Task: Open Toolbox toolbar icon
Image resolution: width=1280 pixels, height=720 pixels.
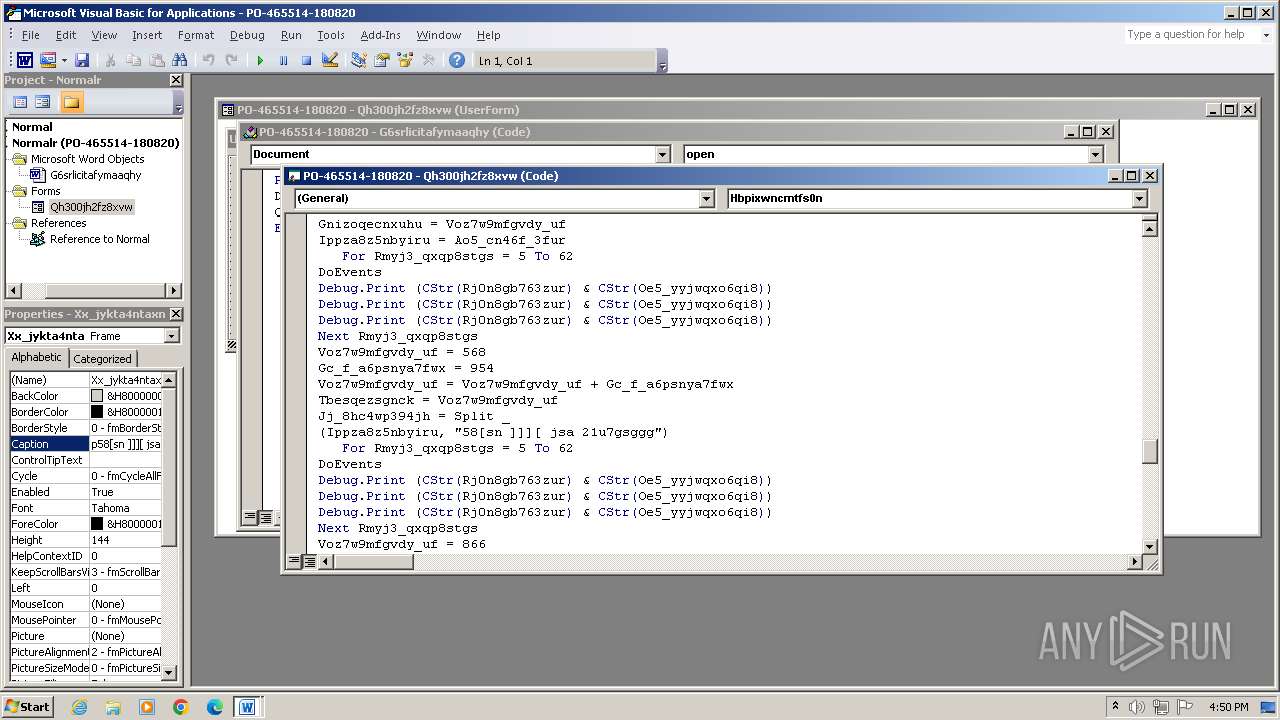Action: 428,61
